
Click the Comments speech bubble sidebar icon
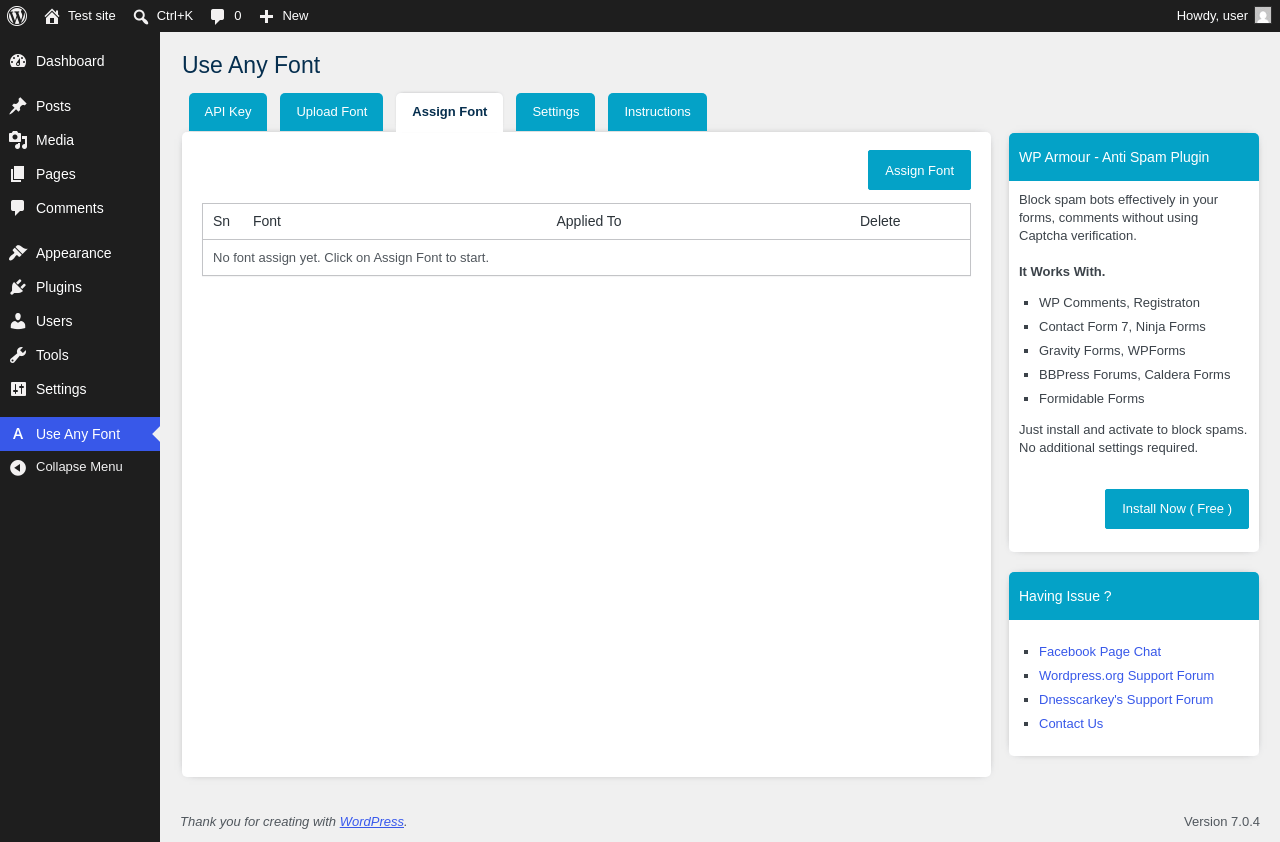coord(18,208)
